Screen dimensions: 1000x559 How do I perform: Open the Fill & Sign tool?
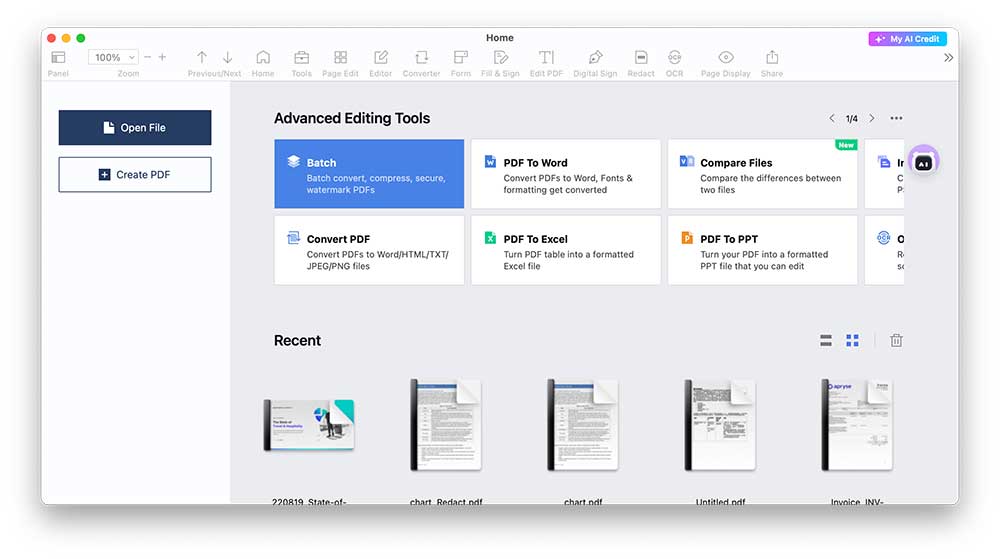click(x=500, y=58)
